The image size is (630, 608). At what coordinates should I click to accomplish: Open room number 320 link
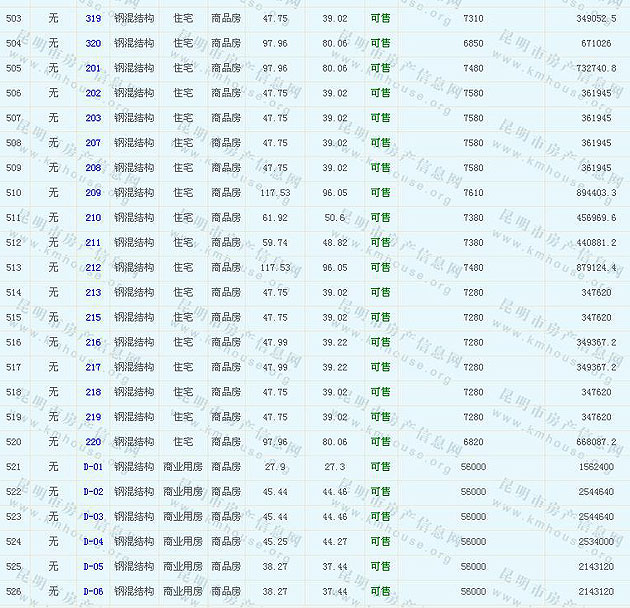(93, 44)
